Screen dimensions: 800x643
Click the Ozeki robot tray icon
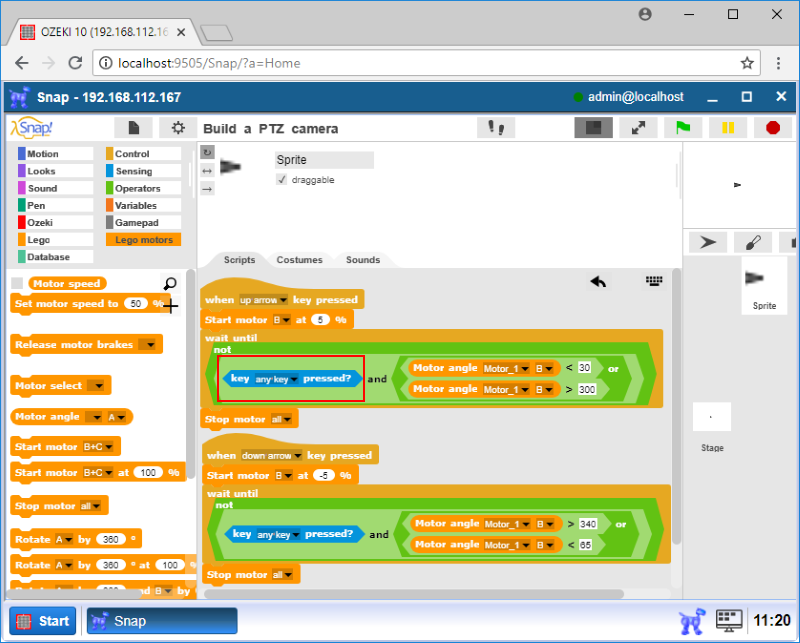click(692, 621)
